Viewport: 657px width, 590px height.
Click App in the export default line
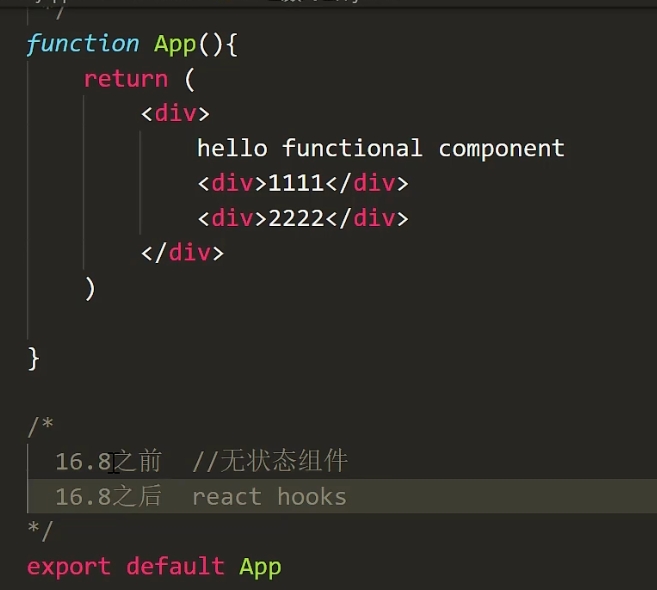[260, 566]
